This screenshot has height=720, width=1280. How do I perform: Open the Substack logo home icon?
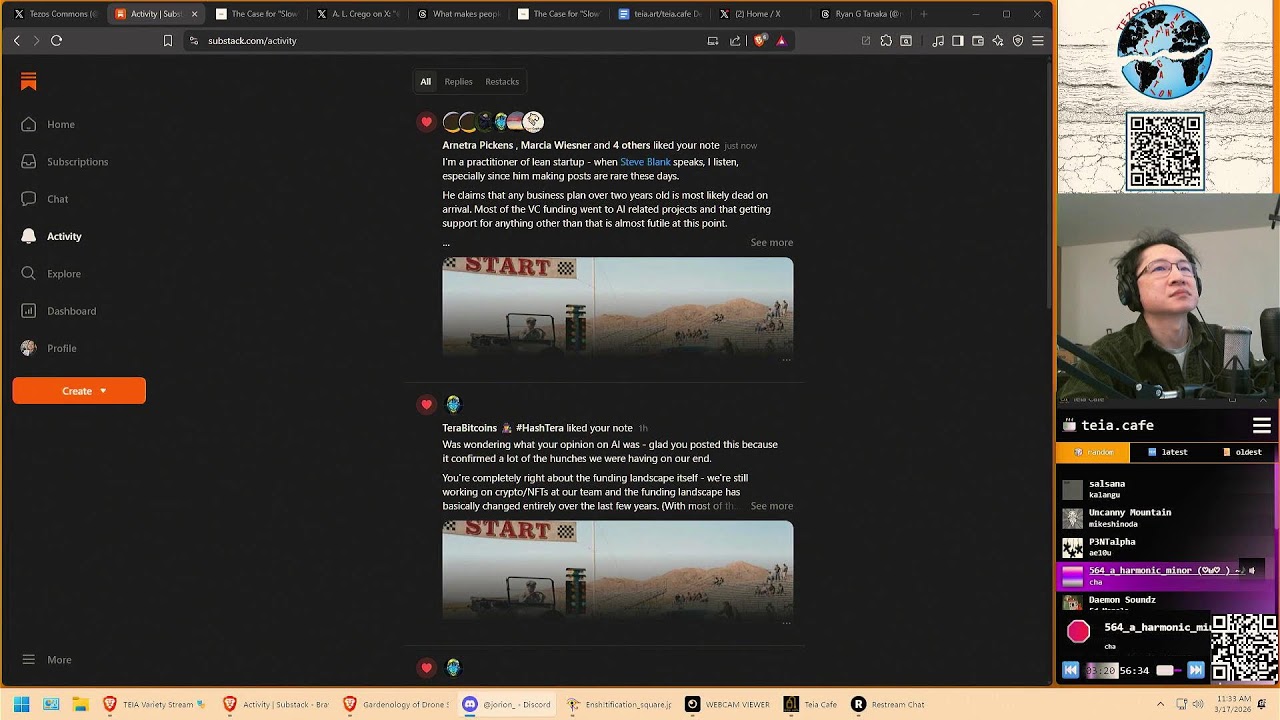[x=29, y=82]
